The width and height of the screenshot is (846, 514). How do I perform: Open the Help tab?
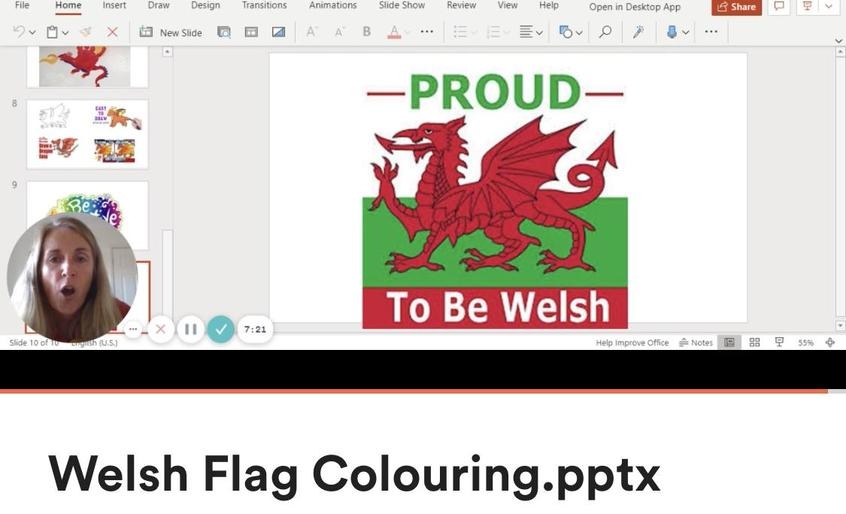point(549,5)
